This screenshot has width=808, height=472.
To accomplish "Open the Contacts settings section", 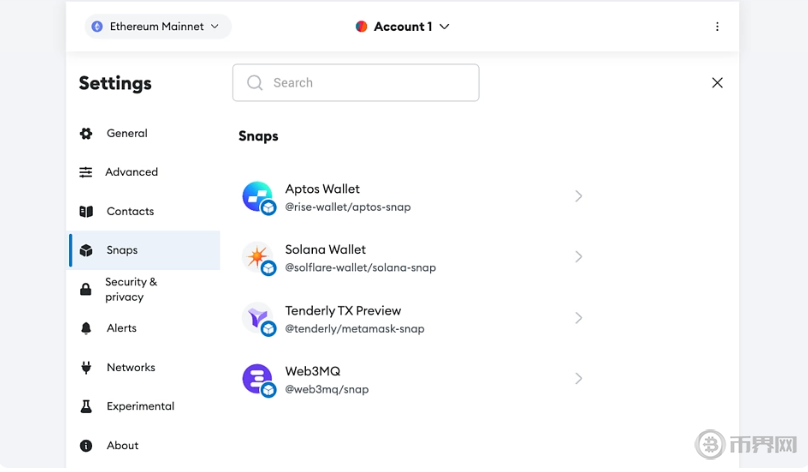I will 130,212.
